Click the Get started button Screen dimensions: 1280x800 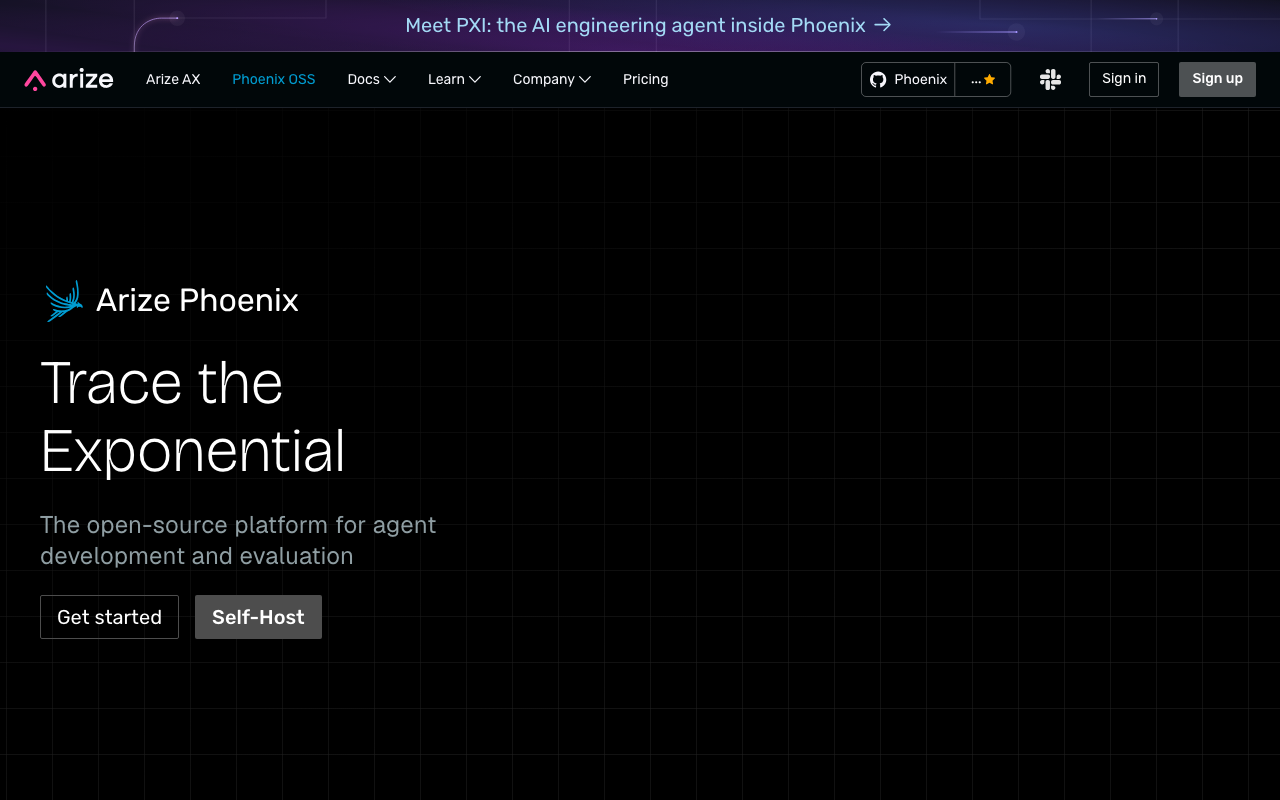coord(109,617)
